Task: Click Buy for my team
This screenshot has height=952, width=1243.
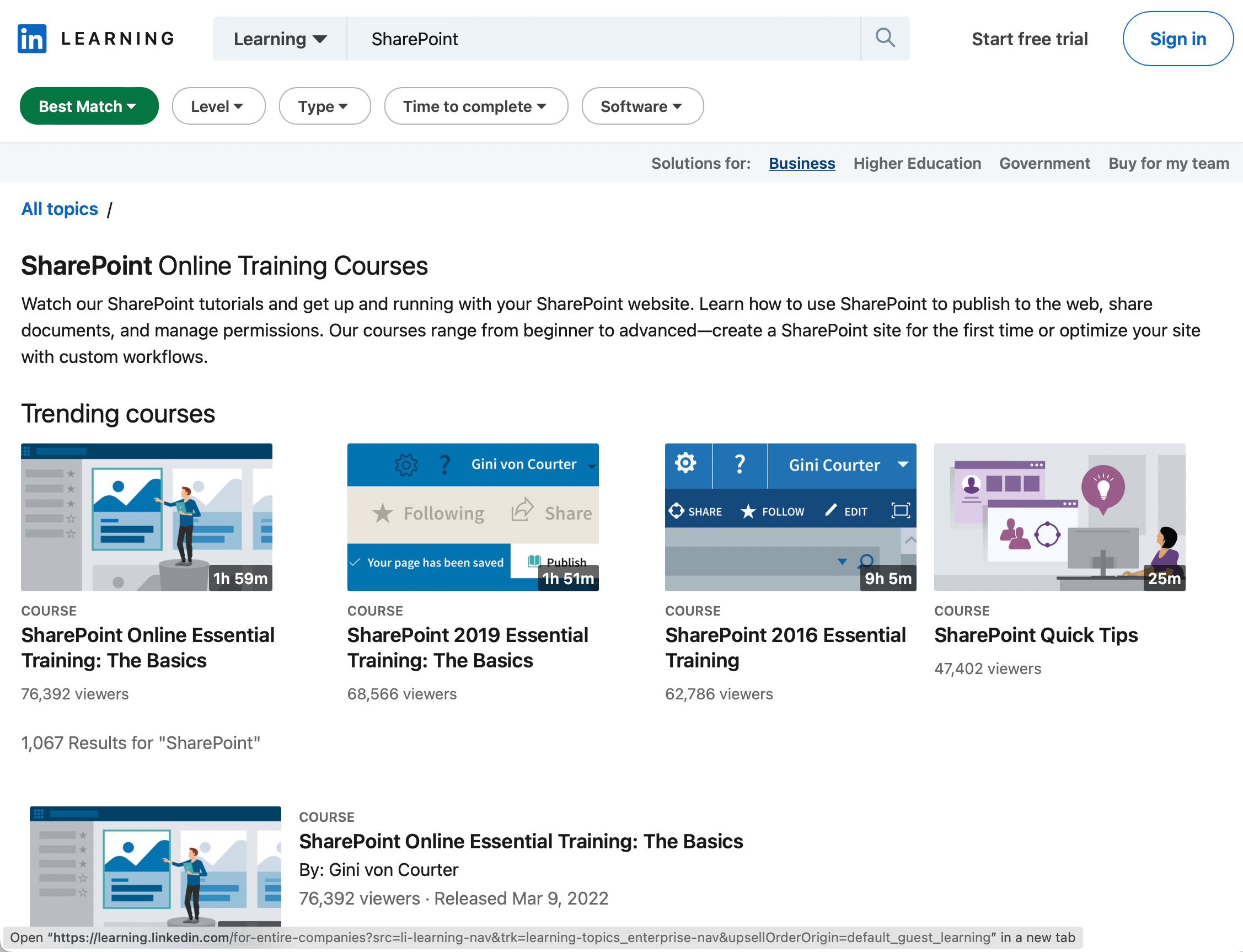Action: click(1168, 163)
